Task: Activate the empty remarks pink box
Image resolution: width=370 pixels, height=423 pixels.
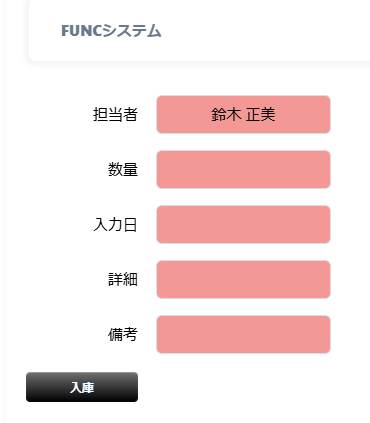Action: pyautogui.click(x=243, y=334)
